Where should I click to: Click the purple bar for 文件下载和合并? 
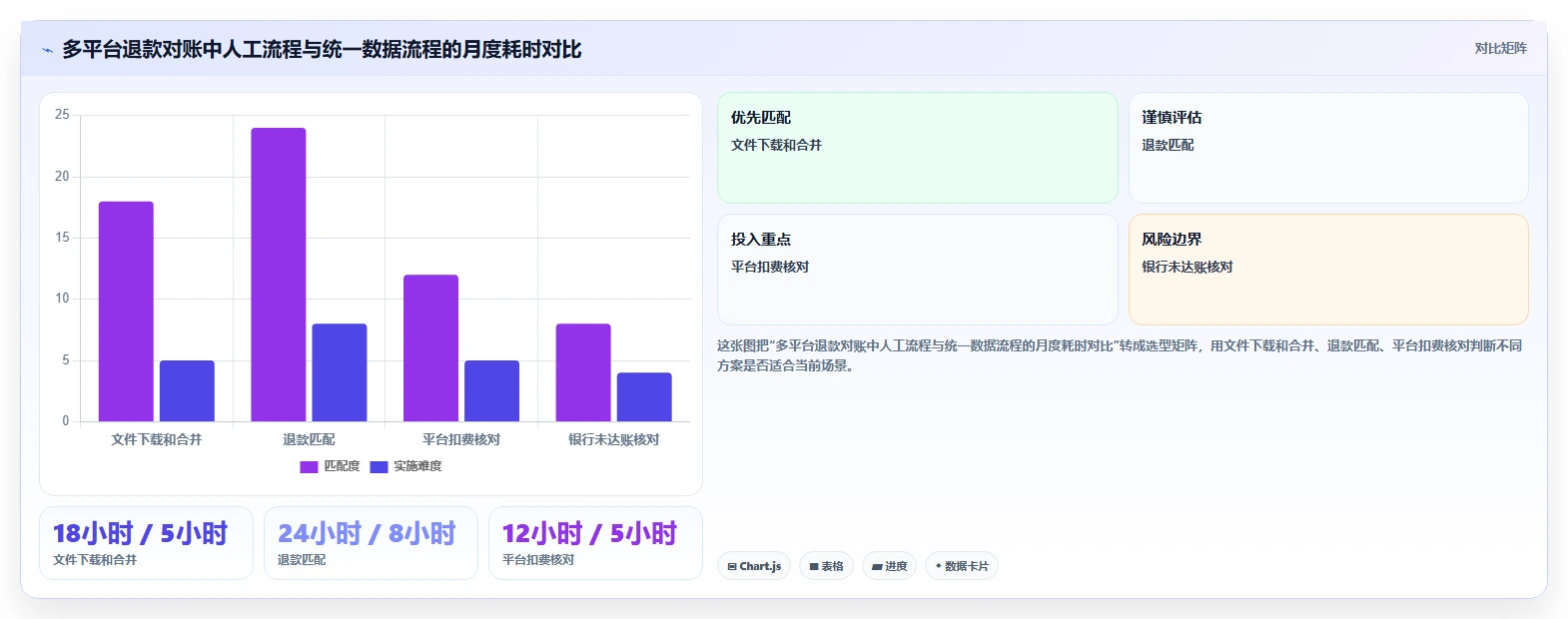coord(126,311)
